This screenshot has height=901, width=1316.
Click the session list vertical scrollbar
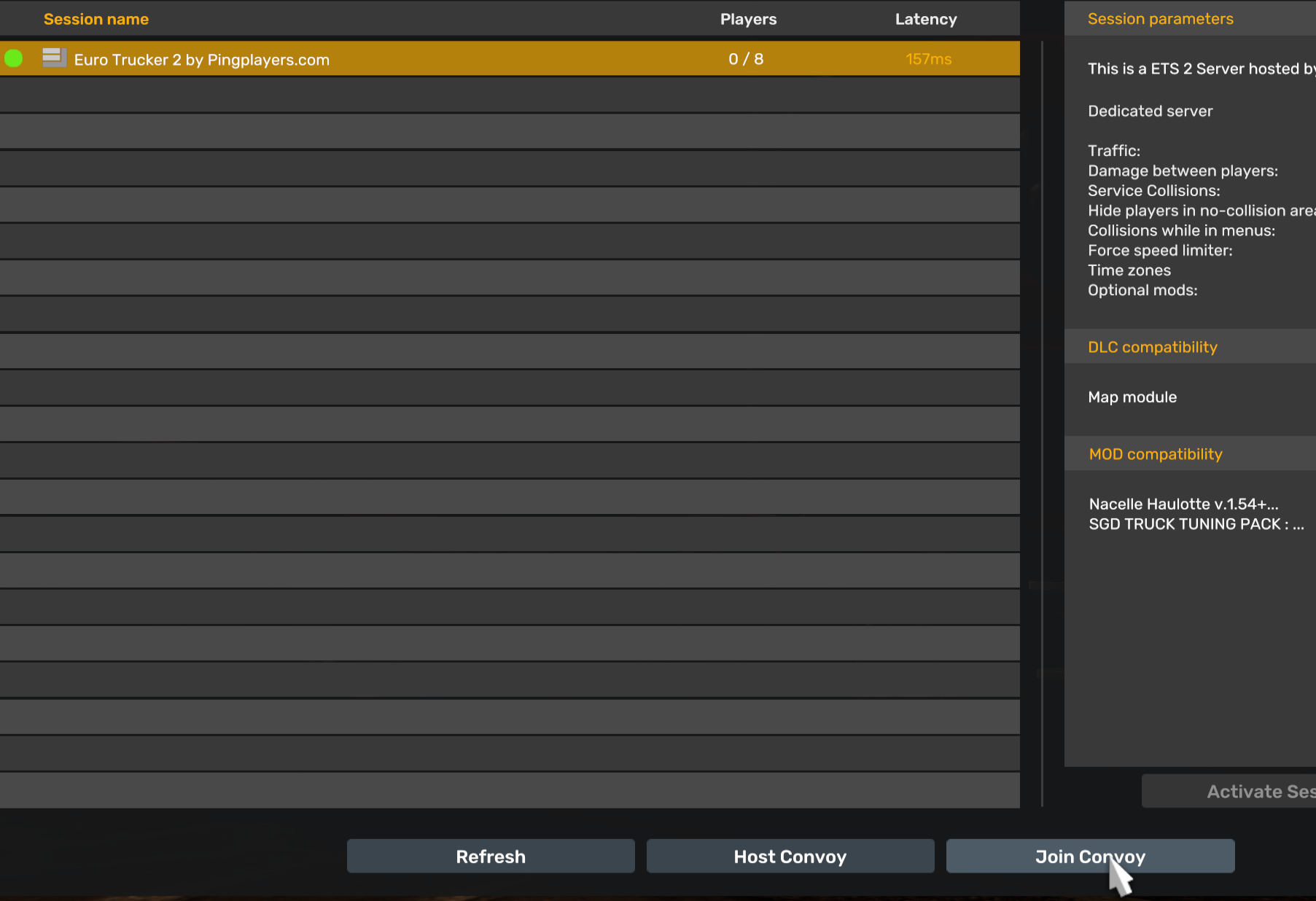pyautogui.click(x=1043, y=423)
